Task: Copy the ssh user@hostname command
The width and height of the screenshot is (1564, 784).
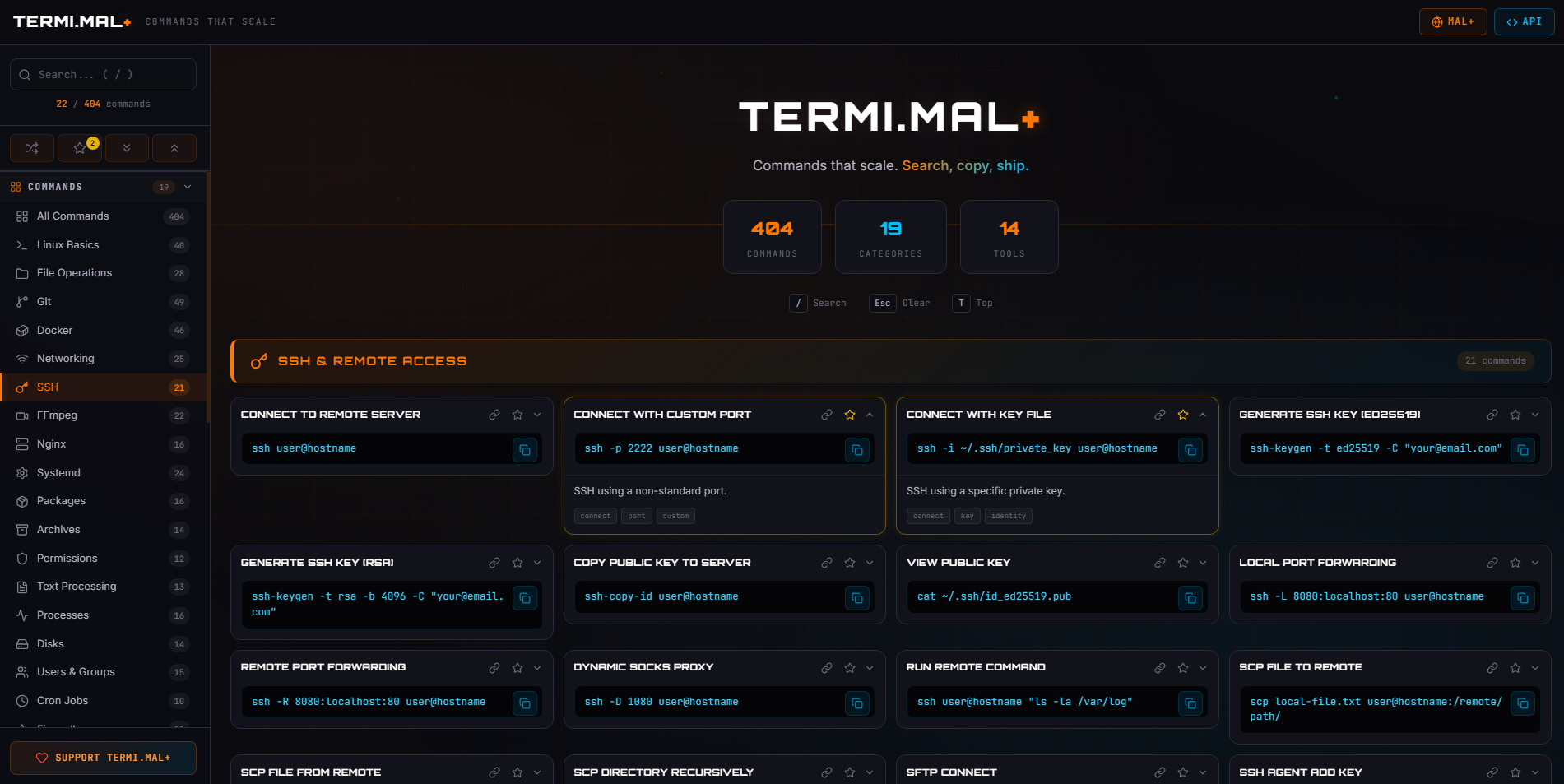Action: coord(524,450)
